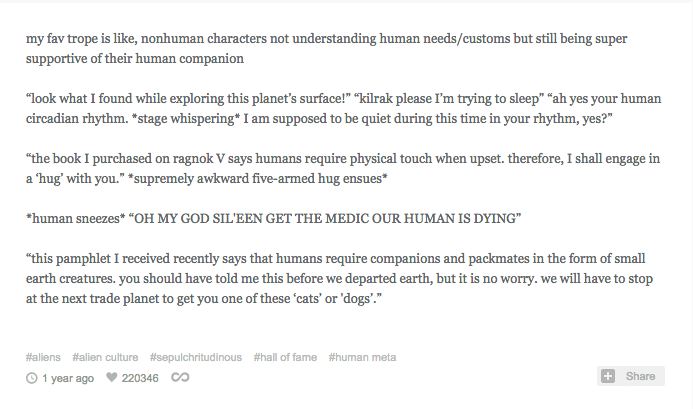Click the reblog infinity loop icon
This screenshot has width=693, height=409.
pos(180,378)
